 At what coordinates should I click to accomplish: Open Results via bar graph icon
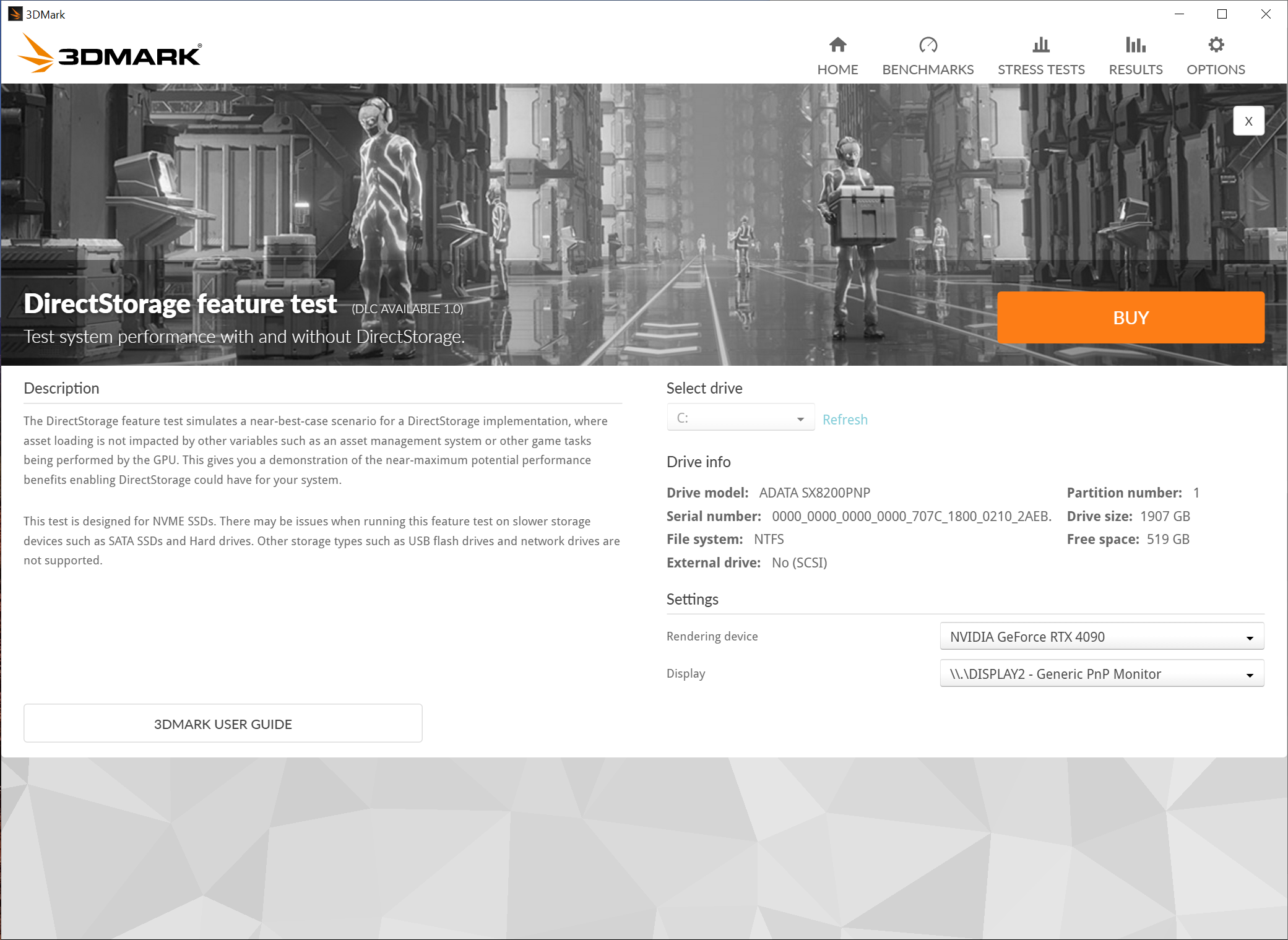pos(1135,45)
